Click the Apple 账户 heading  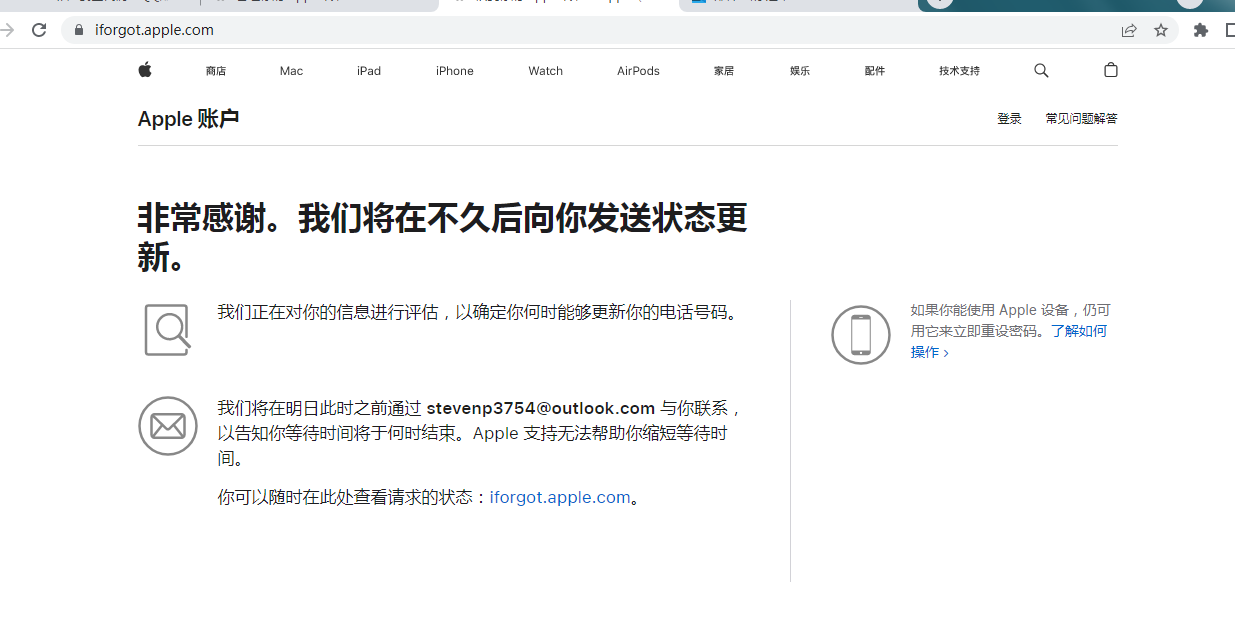coord(188,119)
